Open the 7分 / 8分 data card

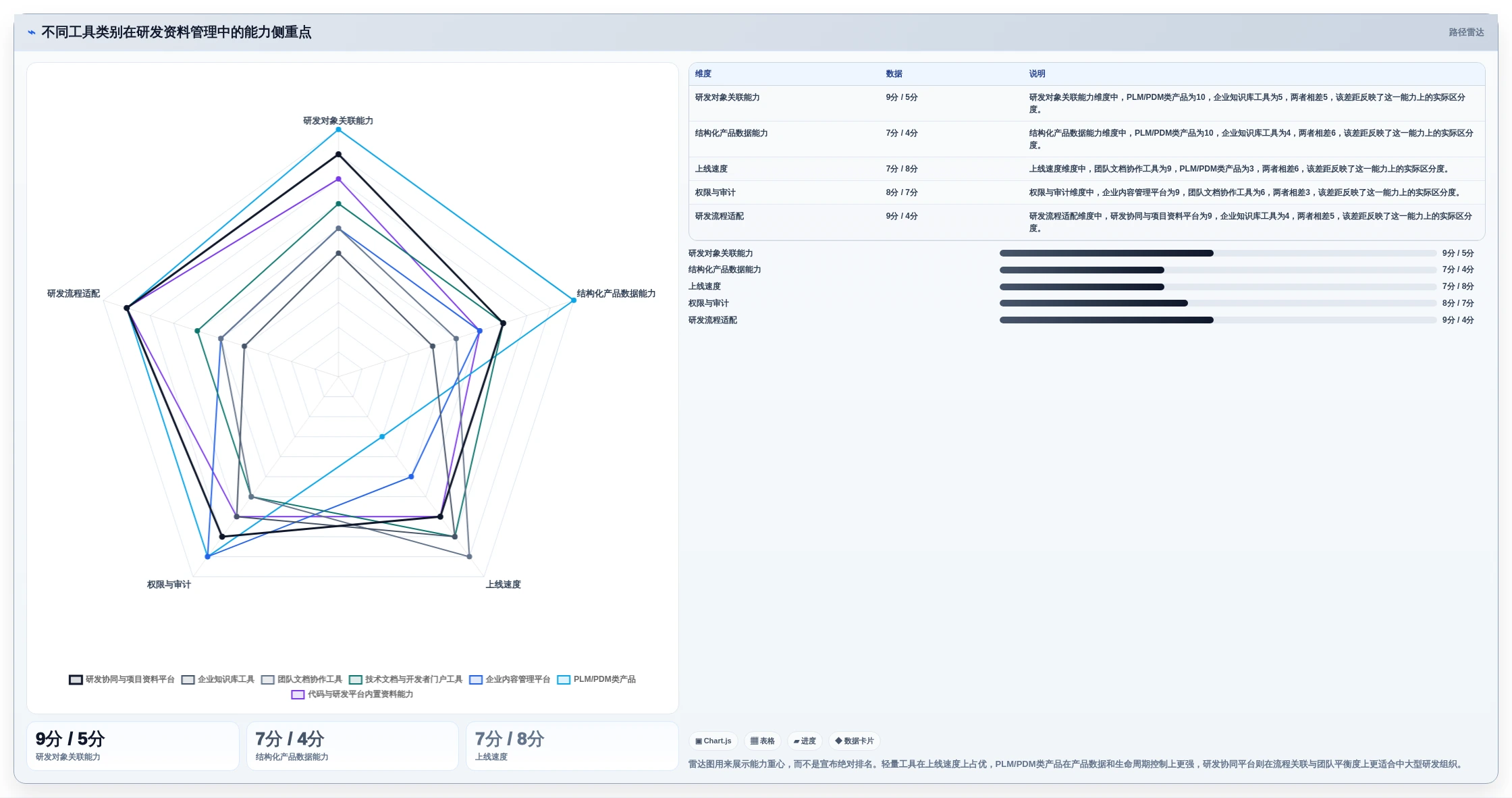(x=572, y=746)
